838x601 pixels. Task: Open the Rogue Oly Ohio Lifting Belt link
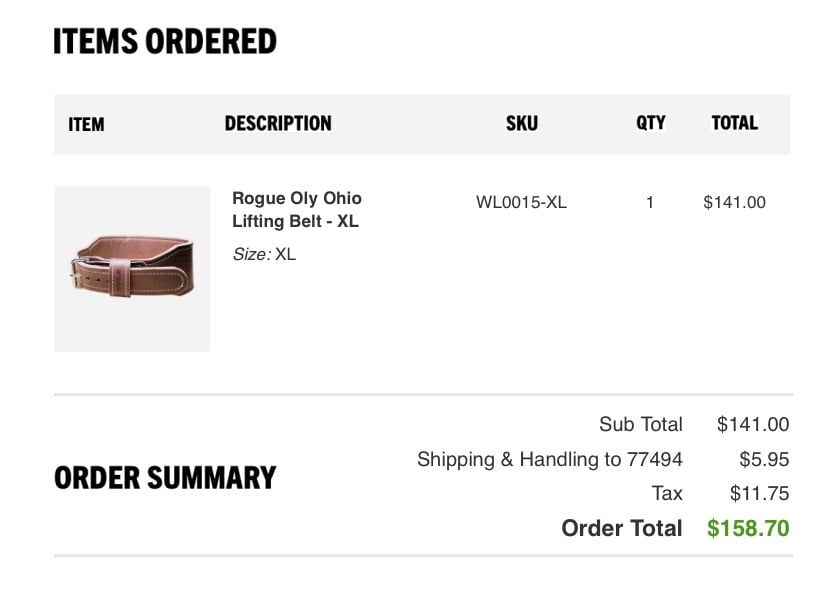tap(297, 209)
